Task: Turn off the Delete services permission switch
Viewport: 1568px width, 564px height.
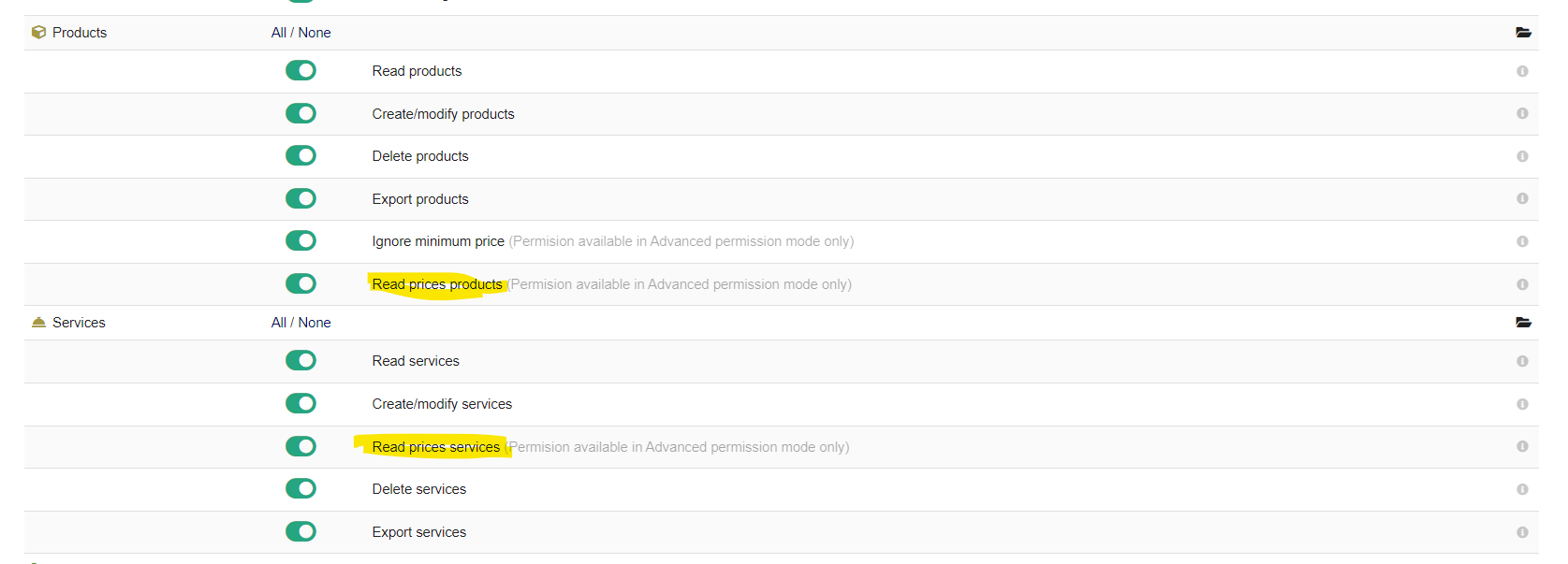Action: point(300,488)
